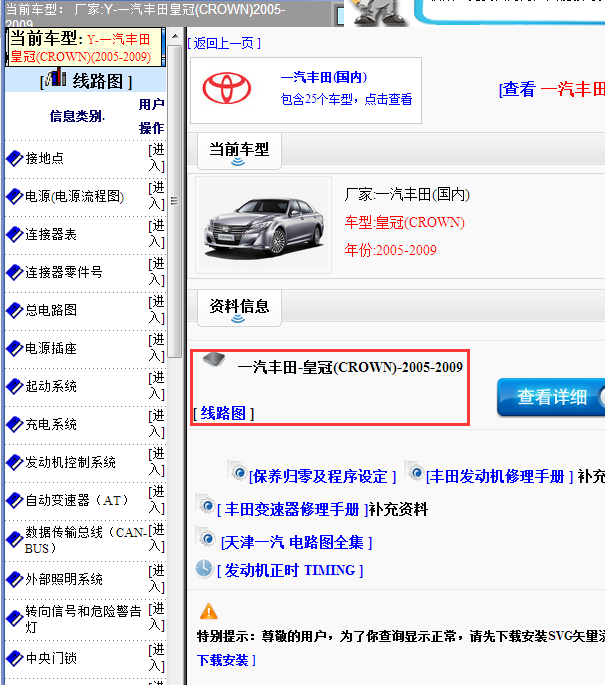Screen dimensions: 605x685
Task: Click 进入 for 自动变速器（AT） row
Action: coord(156,500)
